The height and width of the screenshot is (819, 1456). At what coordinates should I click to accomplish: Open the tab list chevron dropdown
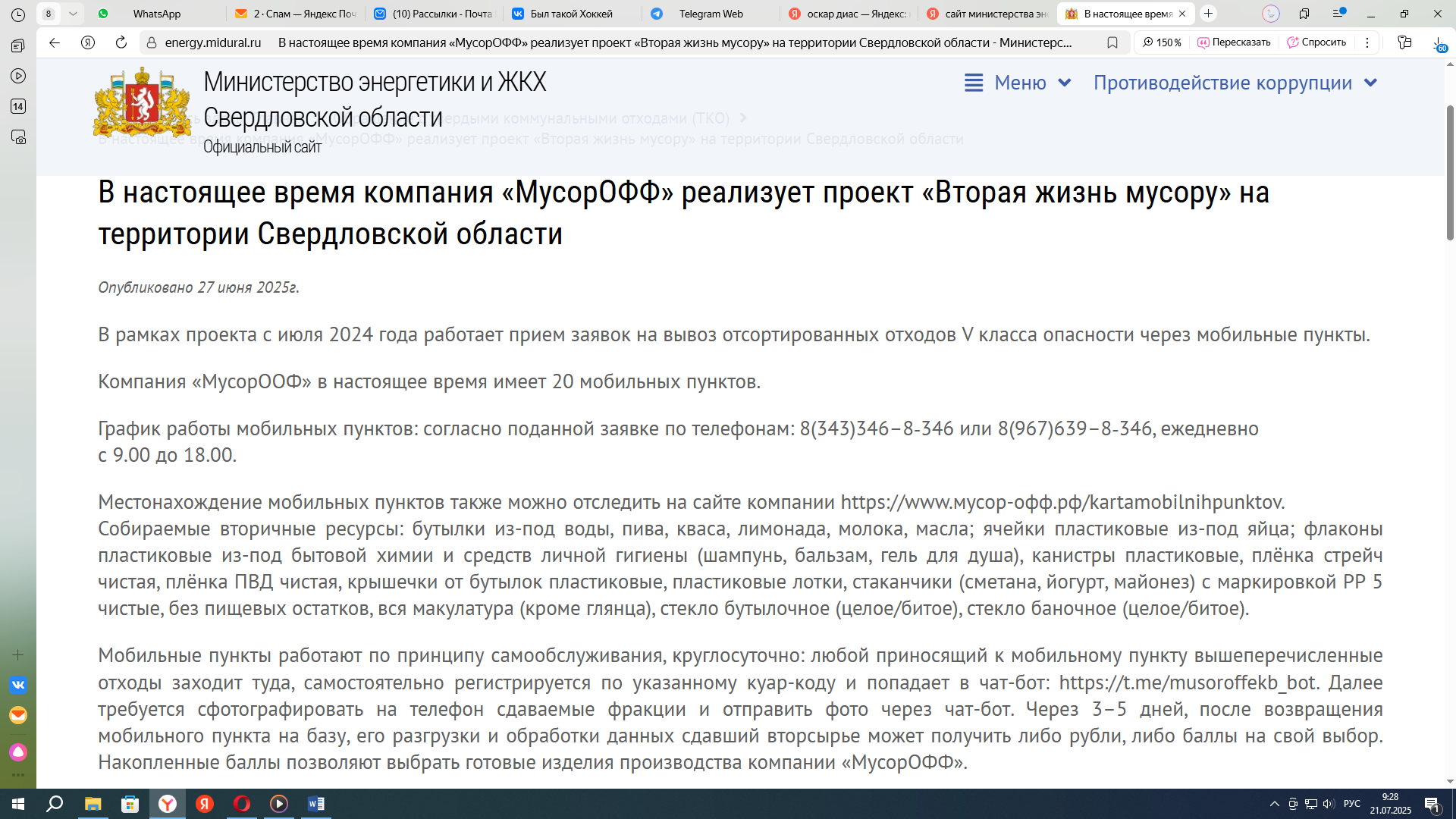pyautogui.click(x=73, y=14)
